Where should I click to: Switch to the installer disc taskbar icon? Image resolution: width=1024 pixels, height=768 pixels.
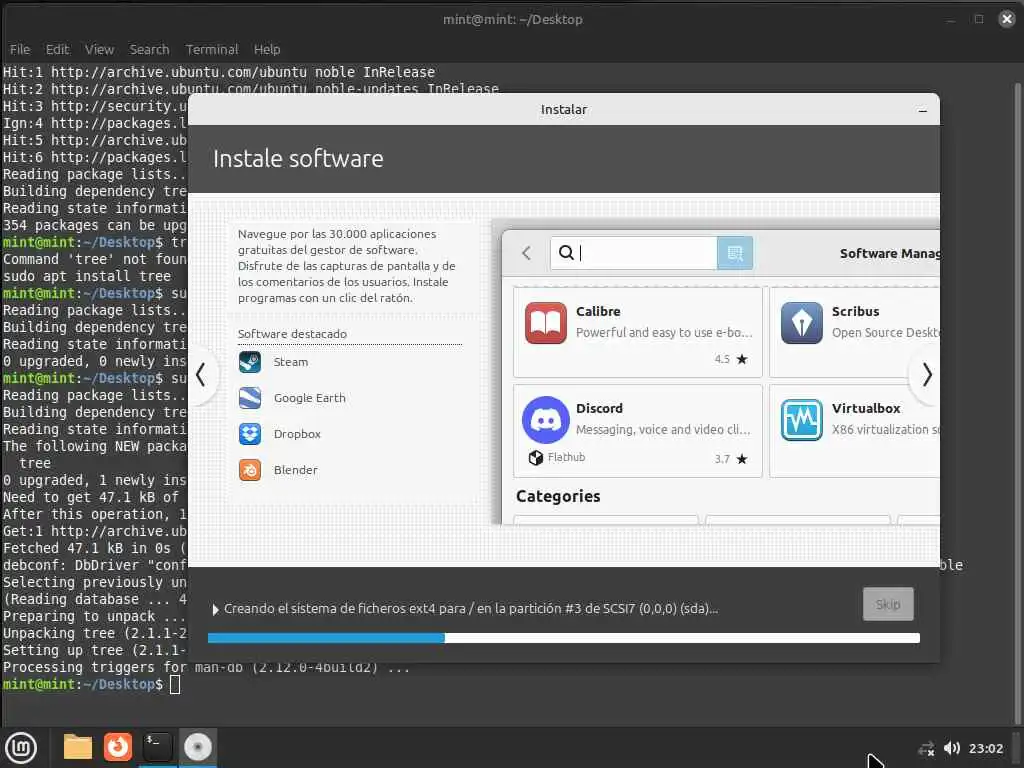[x=197, y=747]
